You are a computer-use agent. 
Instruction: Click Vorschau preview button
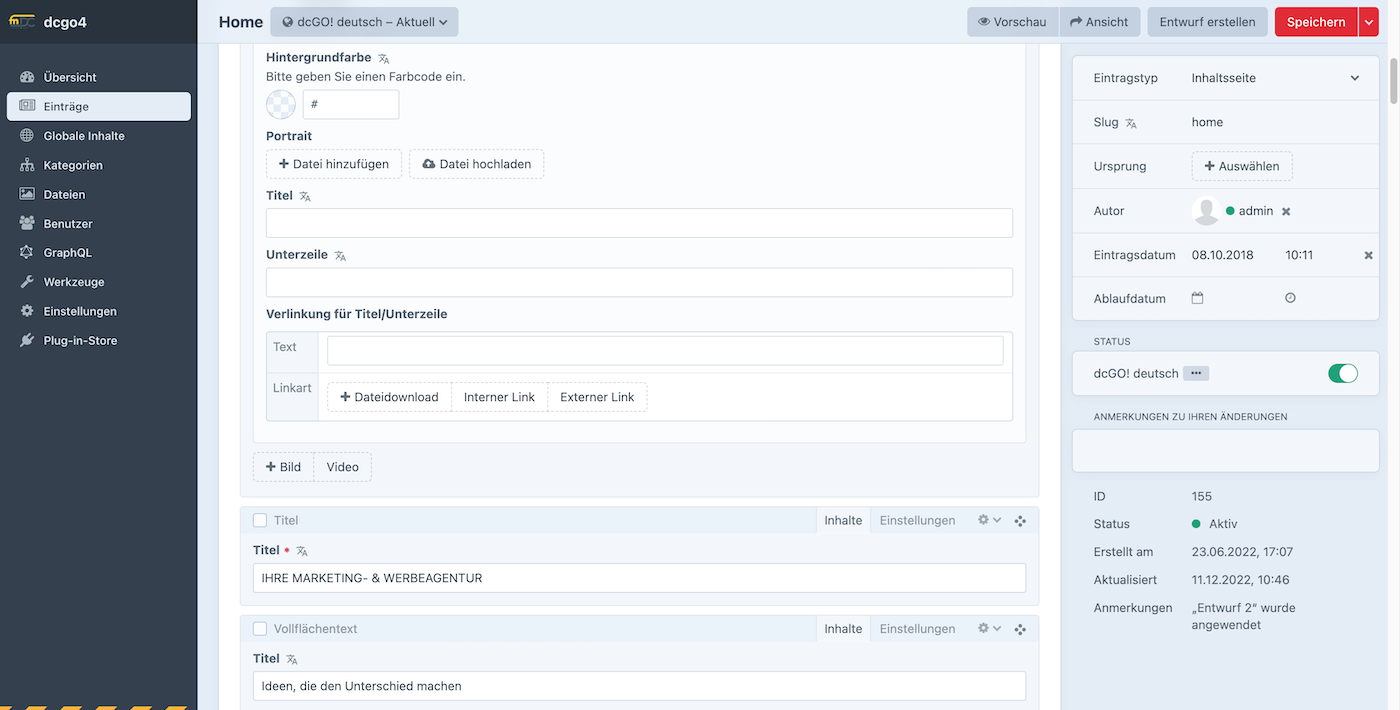pyautogui.click(x=1012, y=22)
